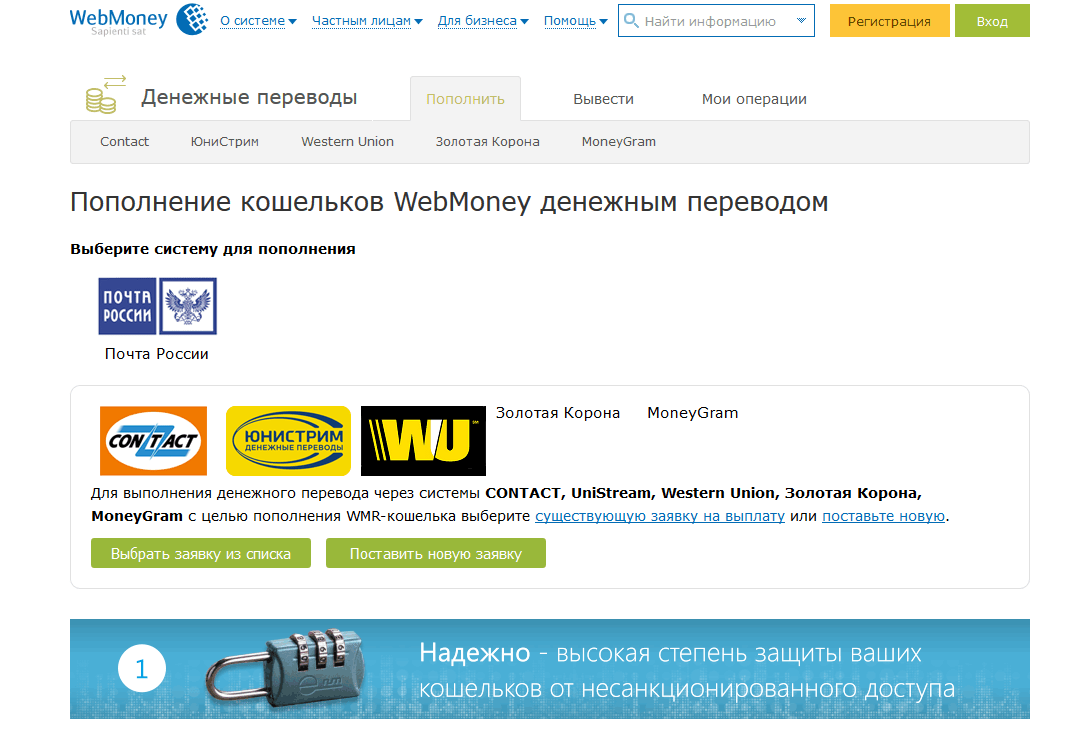Click the 'Выберите систему для пополнения' label

click(212, 249)
